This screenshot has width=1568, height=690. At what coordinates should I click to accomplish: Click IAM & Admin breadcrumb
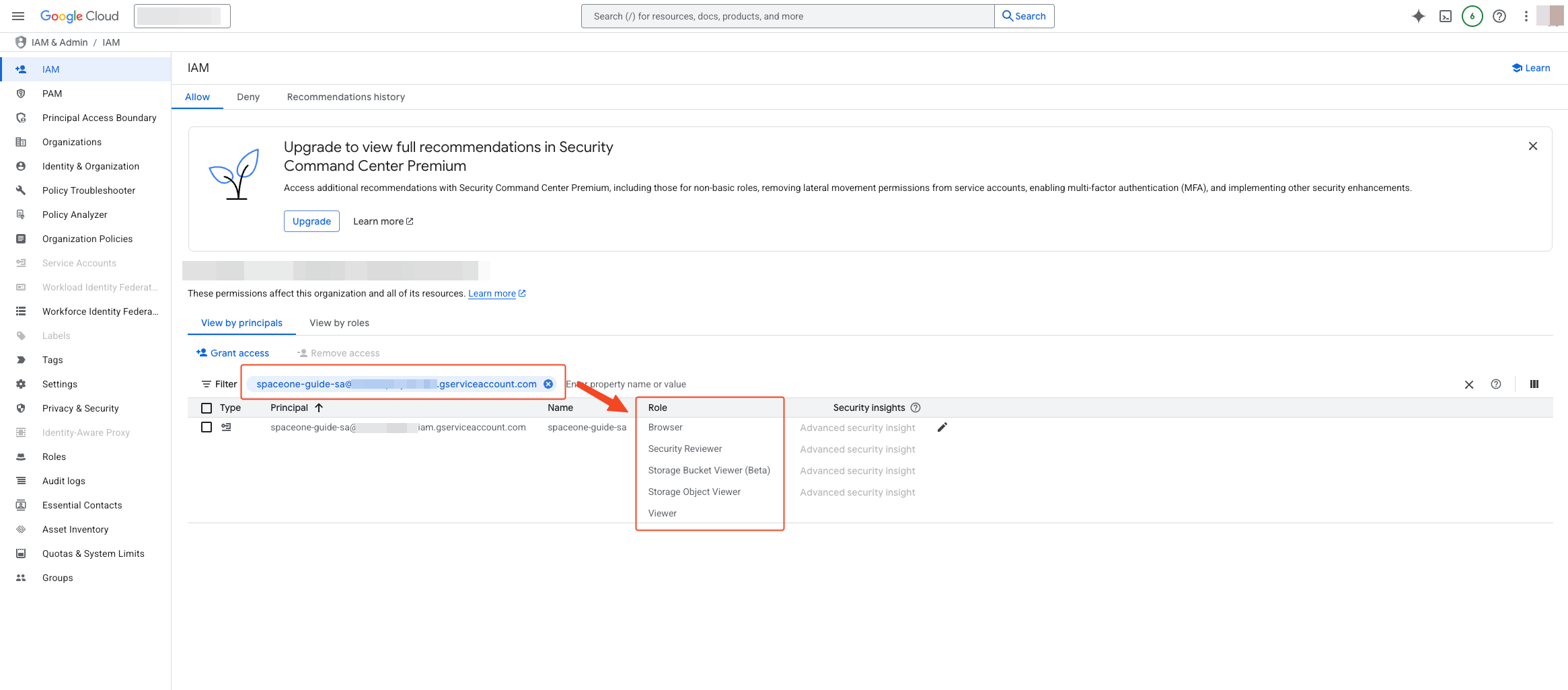click(59, 42)
